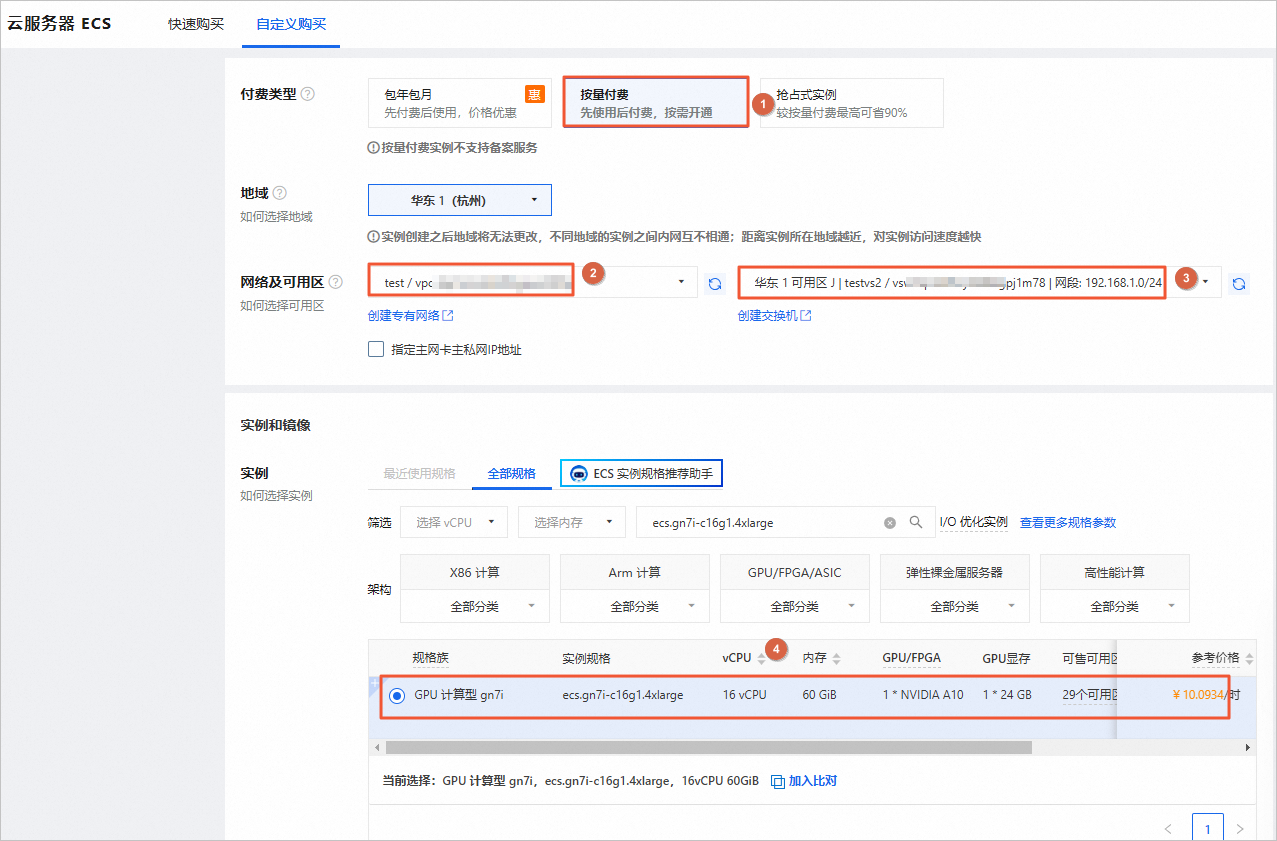Image resolution: width=1277 pixels, height=841 pixels.
Task: Refresh the vSwitch list icon
Action: (x=1239, y=284)
